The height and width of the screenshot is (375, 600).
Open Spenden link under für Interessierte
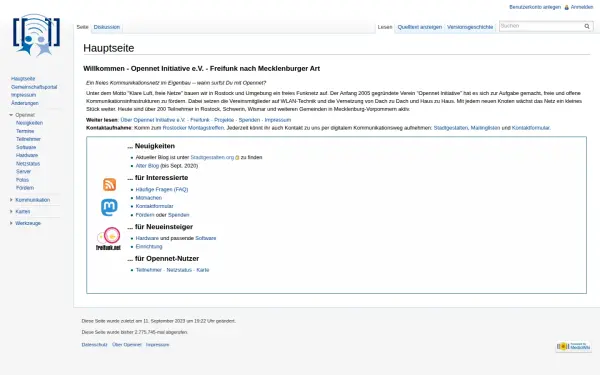(x=179, y=215)
